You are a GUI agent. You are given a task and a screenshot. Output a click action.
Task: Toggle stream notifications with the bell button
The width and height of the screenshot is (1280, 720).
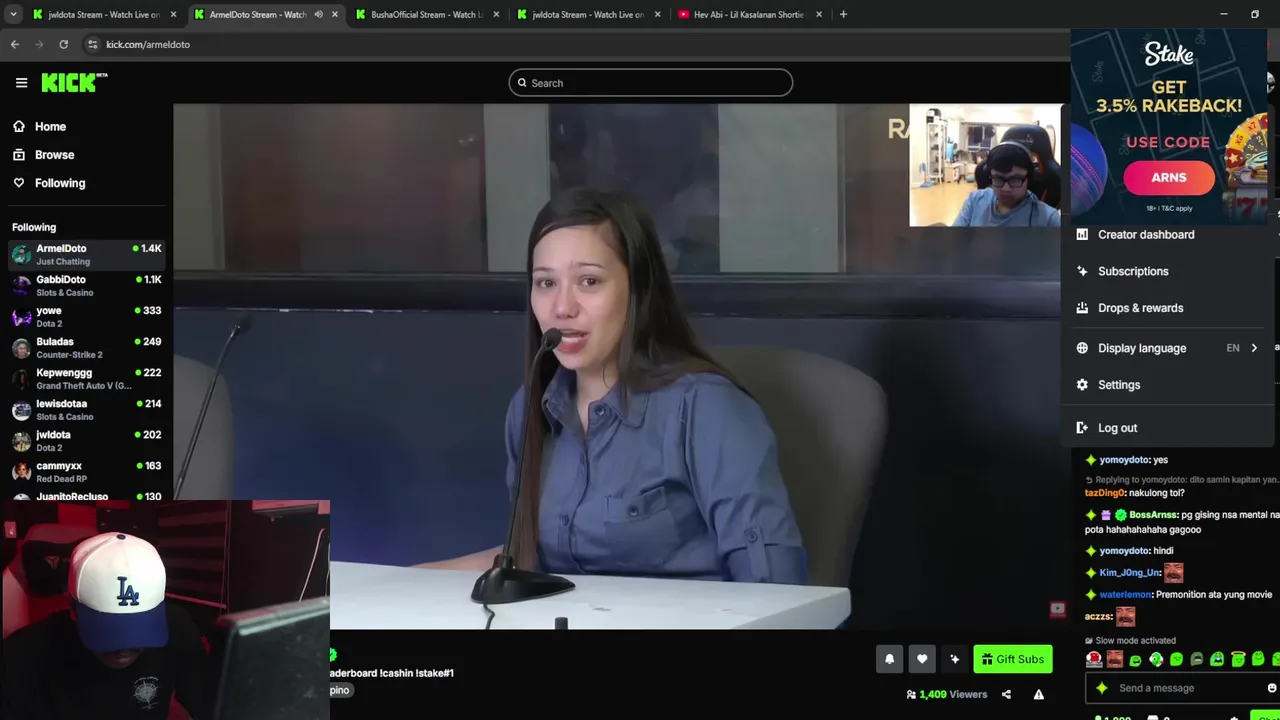tap(889, 659)
